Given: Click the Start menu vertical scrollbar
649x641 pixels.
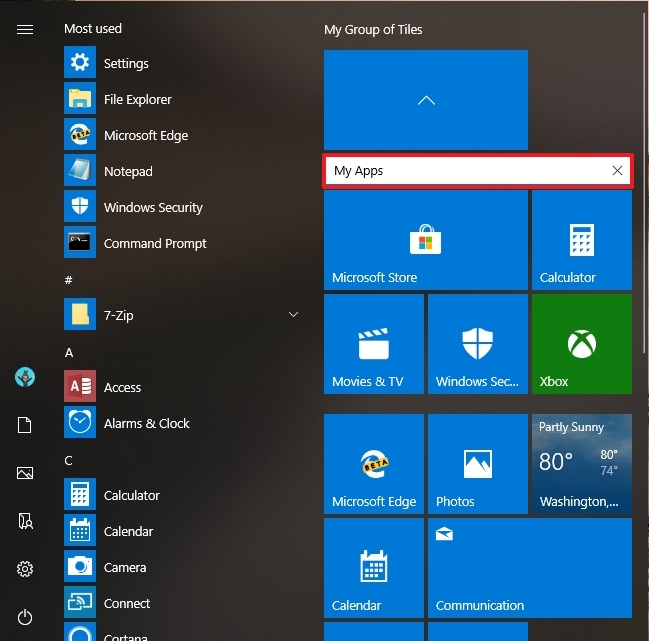Looking at the screenshot, I should click(644, 182).
